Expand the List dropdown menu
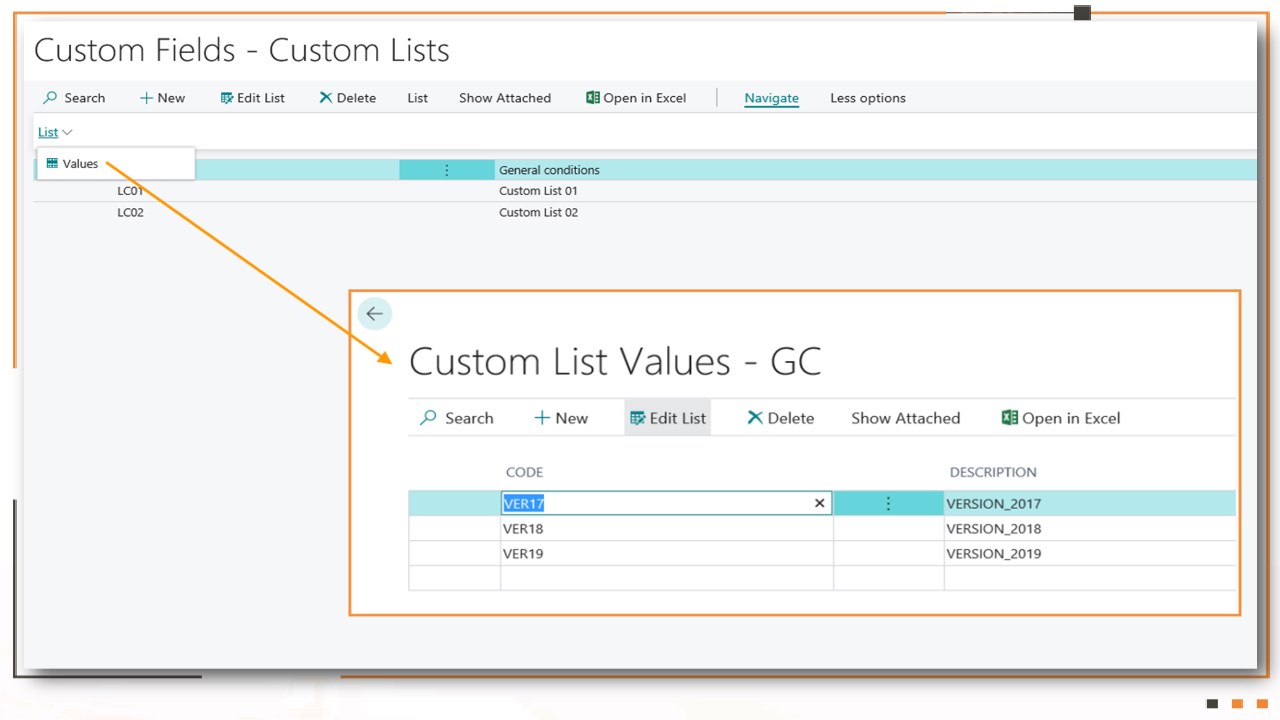1280x720 pixels. [x=55, y=132]
